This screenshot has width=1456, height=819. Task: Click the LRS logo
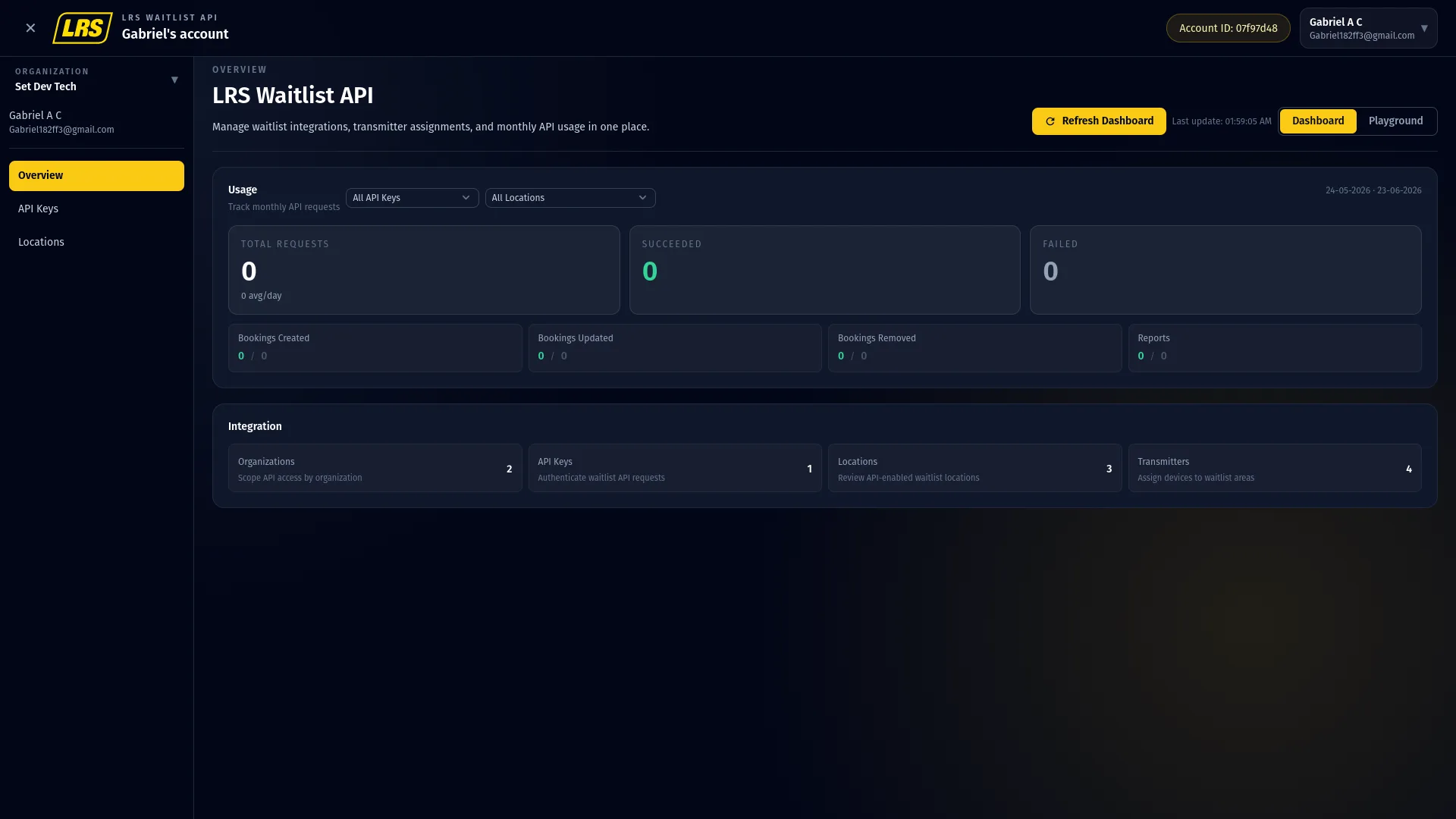tap(83, 28)
